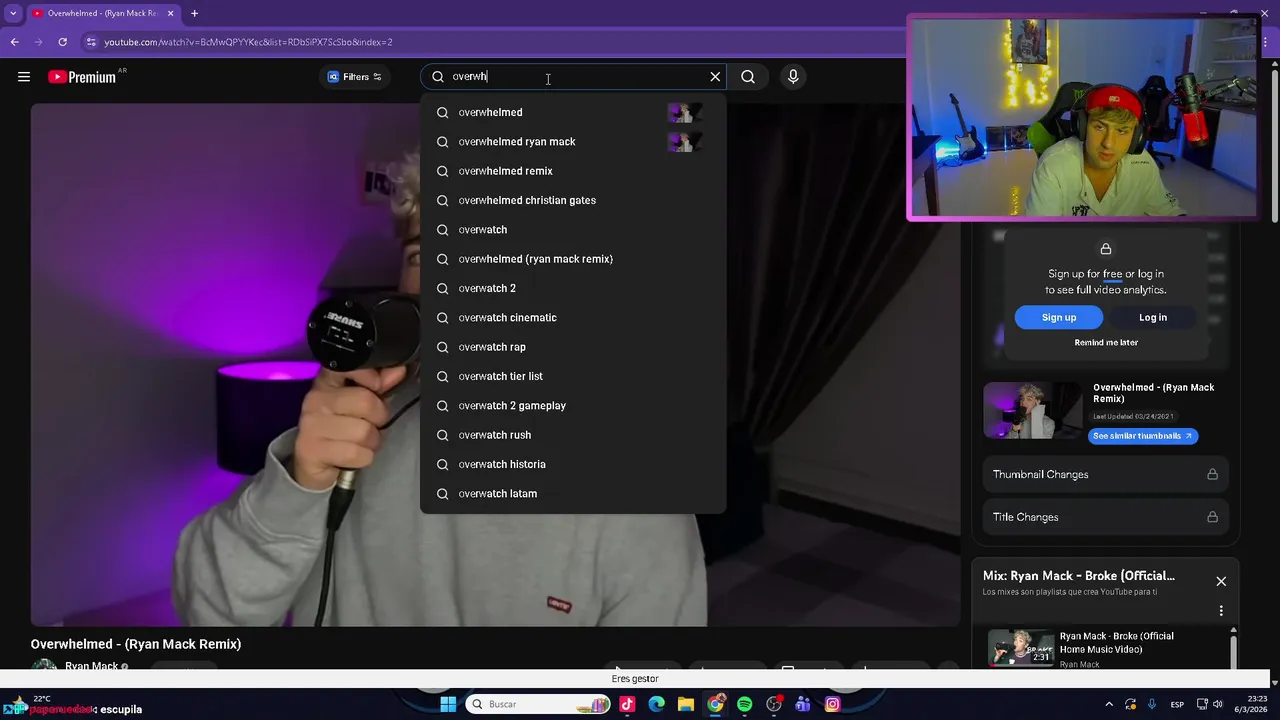Screen dimensions: 1280x720
Task: Open Microsoft Teams from the taskbar
Action: pos(803,704)
